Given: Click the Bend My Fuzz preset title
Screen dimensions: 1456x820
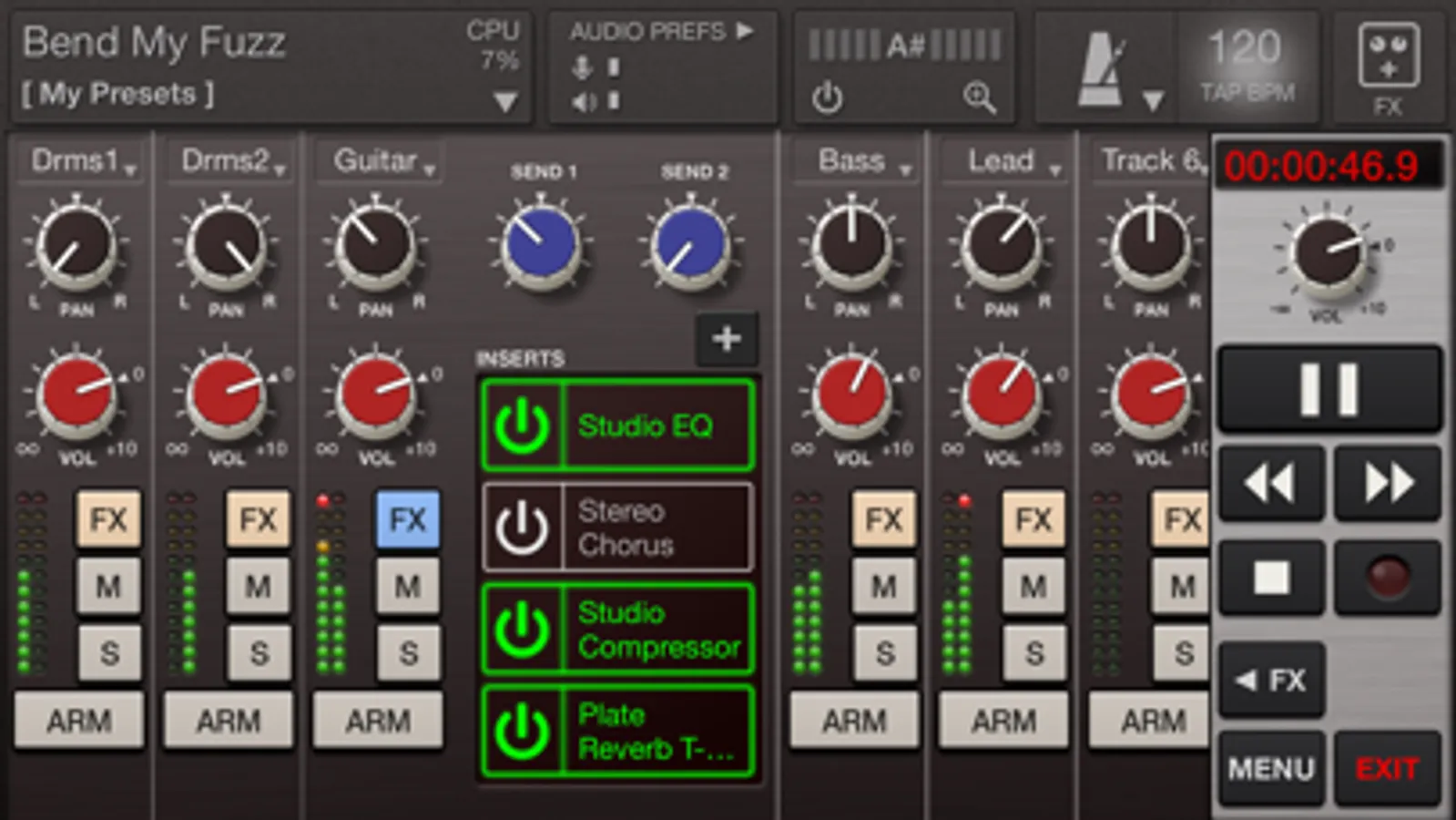Looking at the screenshot, I should click(x=154, y=42).
